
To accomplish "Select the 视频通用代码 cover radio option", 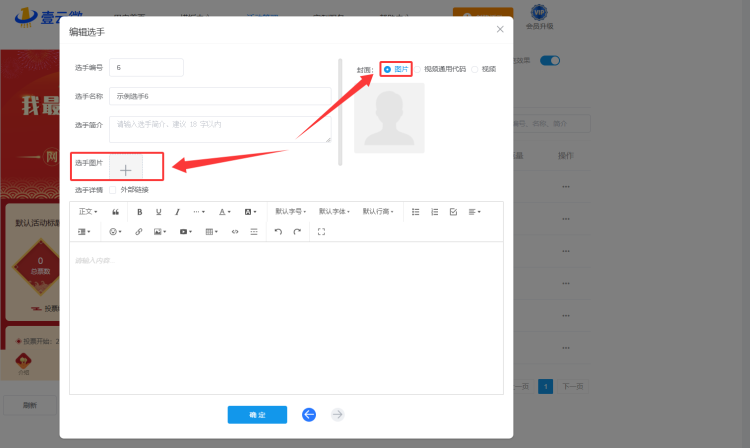I will (x=419, y=69).
